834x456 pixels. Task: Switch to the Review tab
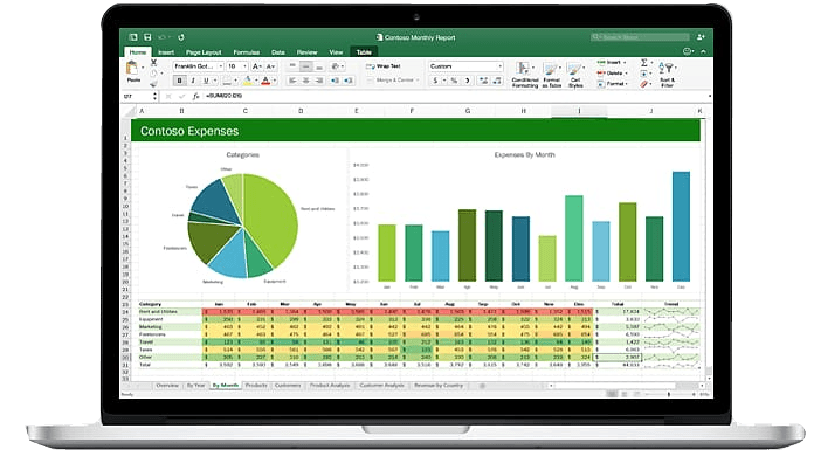[x=307, y=52]
